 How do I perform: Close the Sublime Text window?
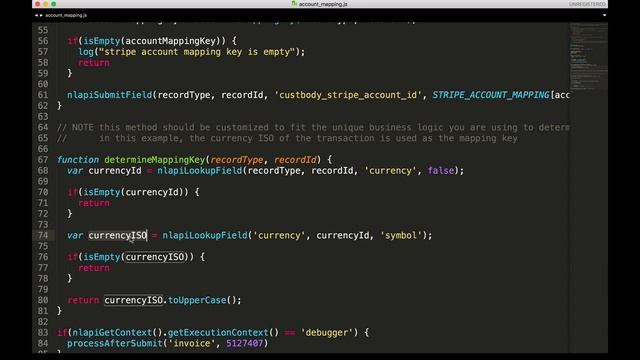point(38,4)
